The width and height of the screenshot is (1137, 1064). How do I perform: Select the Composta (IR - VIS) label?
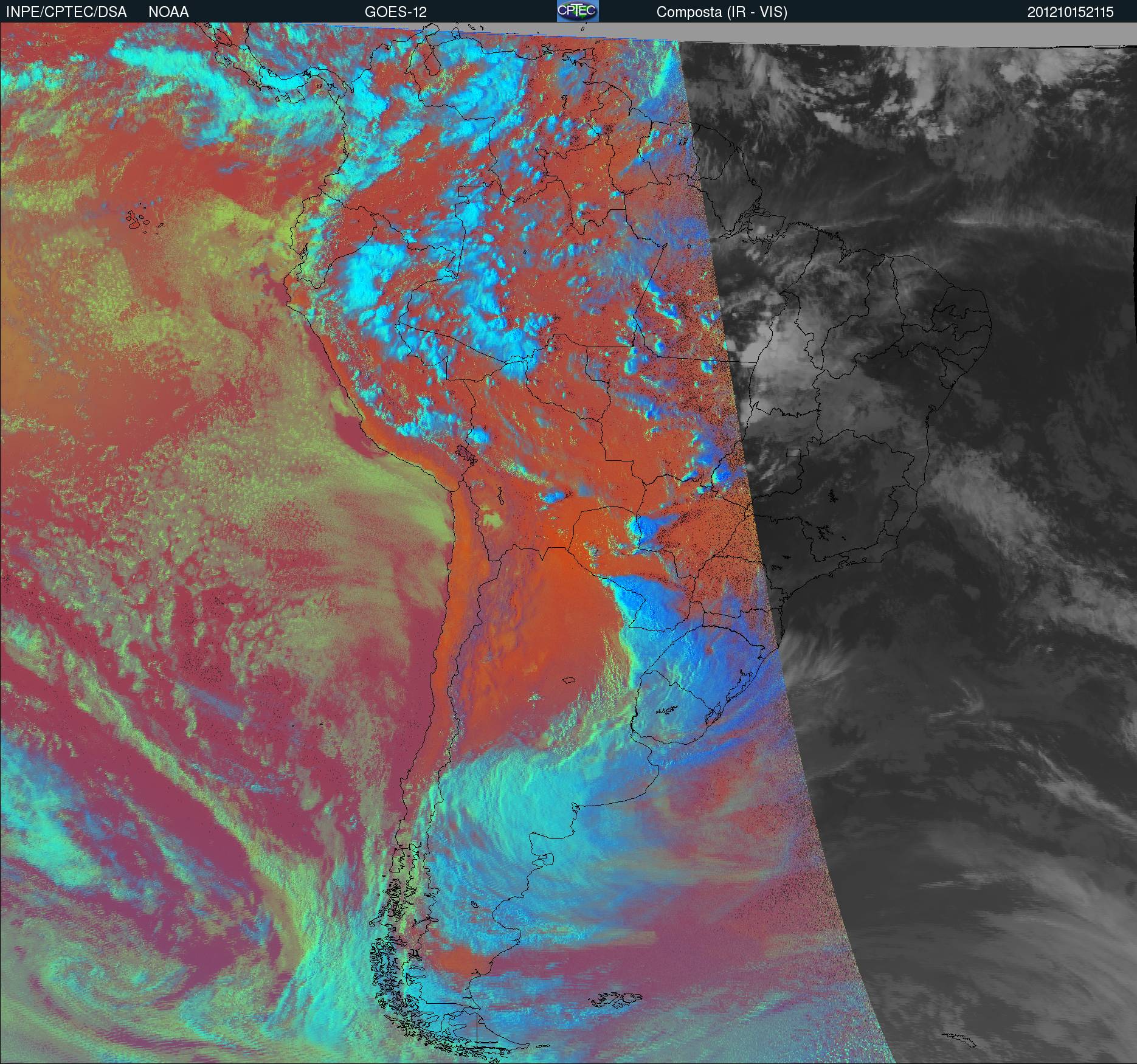coord(722,12)
